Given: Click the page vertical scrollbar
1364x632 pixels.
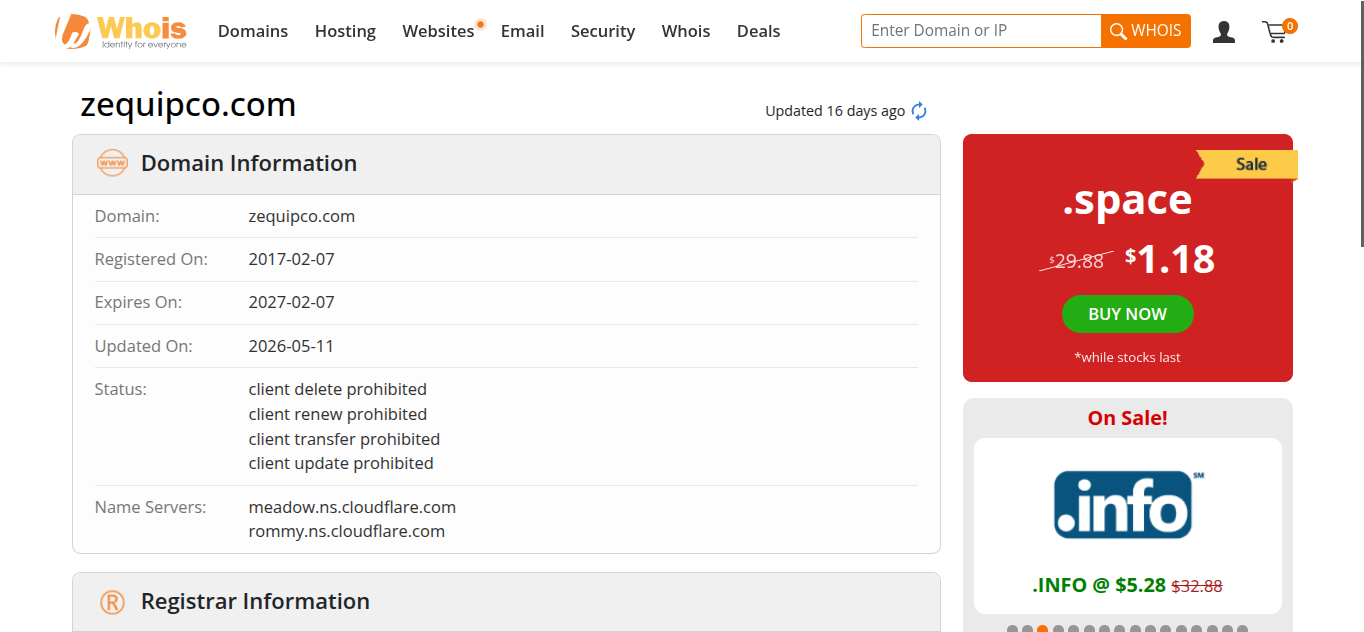Looking at the screenshot, I should [1361, 125].
